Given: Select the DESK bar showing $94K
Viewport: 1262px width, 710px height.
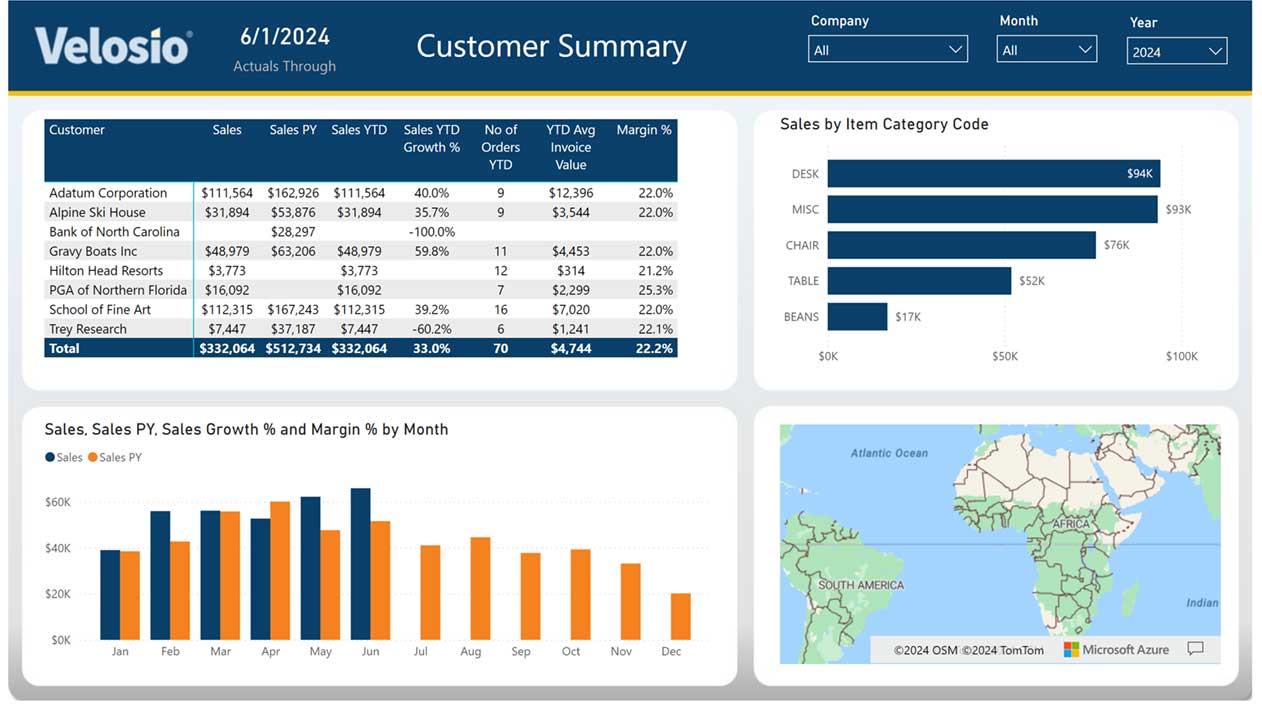Looking at the screenshot, I should click(994, 174).
